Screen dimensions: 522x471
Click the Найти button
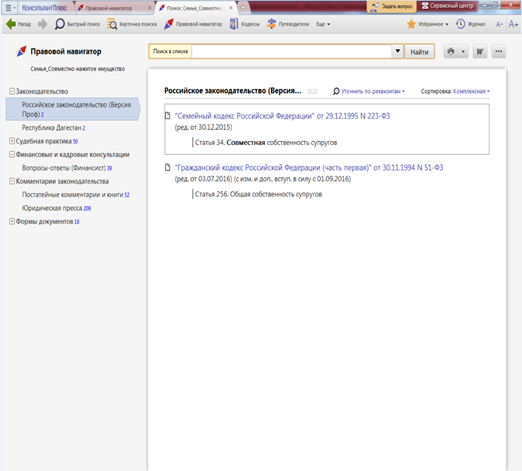pos(419,52)
